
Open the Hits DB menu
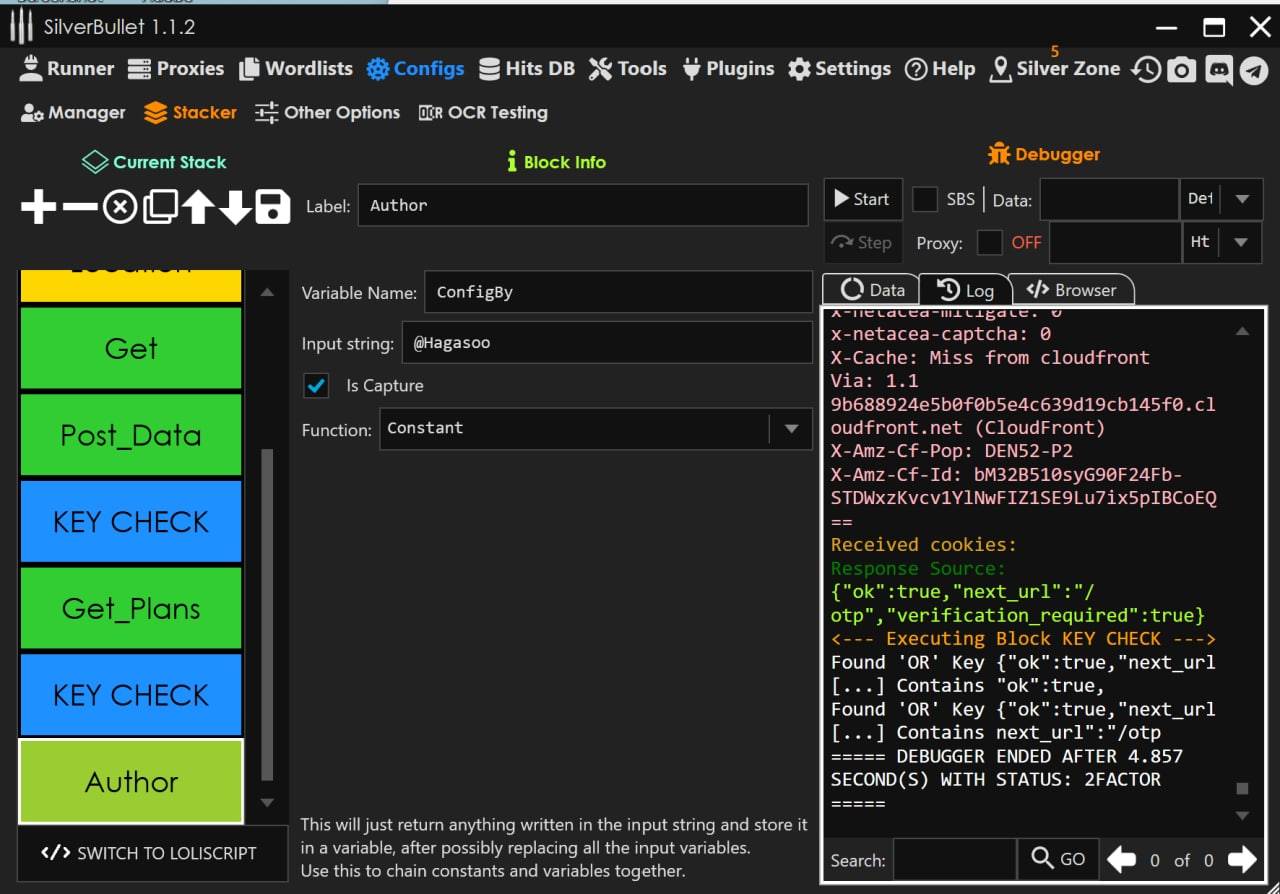[527, 69]
